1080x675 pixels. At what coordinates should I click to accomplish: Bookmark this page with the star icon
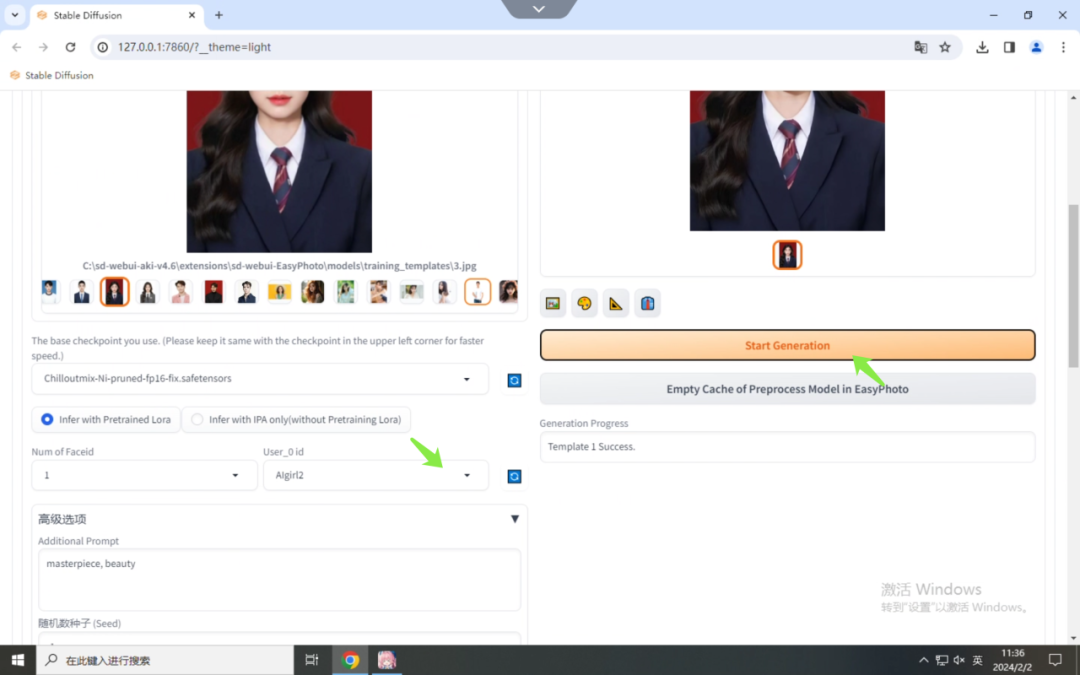click(945, 47)
